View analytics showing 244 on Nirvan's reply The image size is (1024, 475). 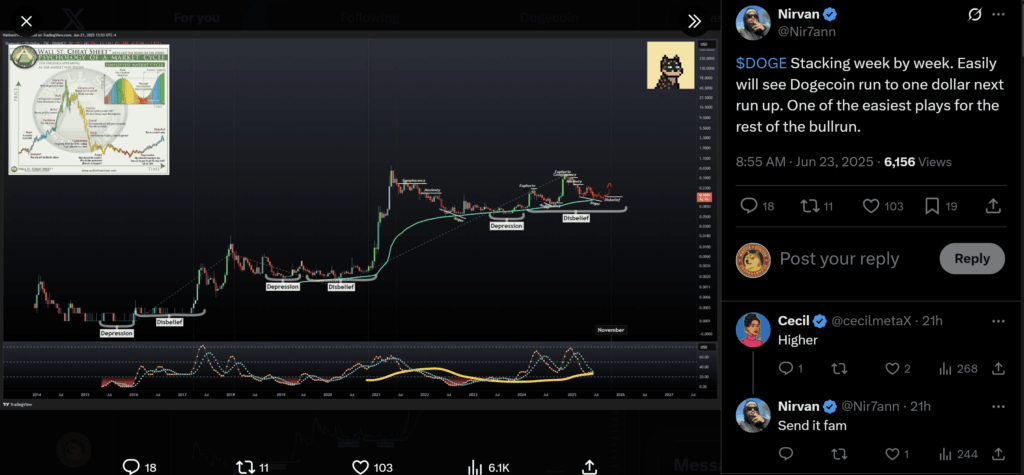tap(957, 453)
